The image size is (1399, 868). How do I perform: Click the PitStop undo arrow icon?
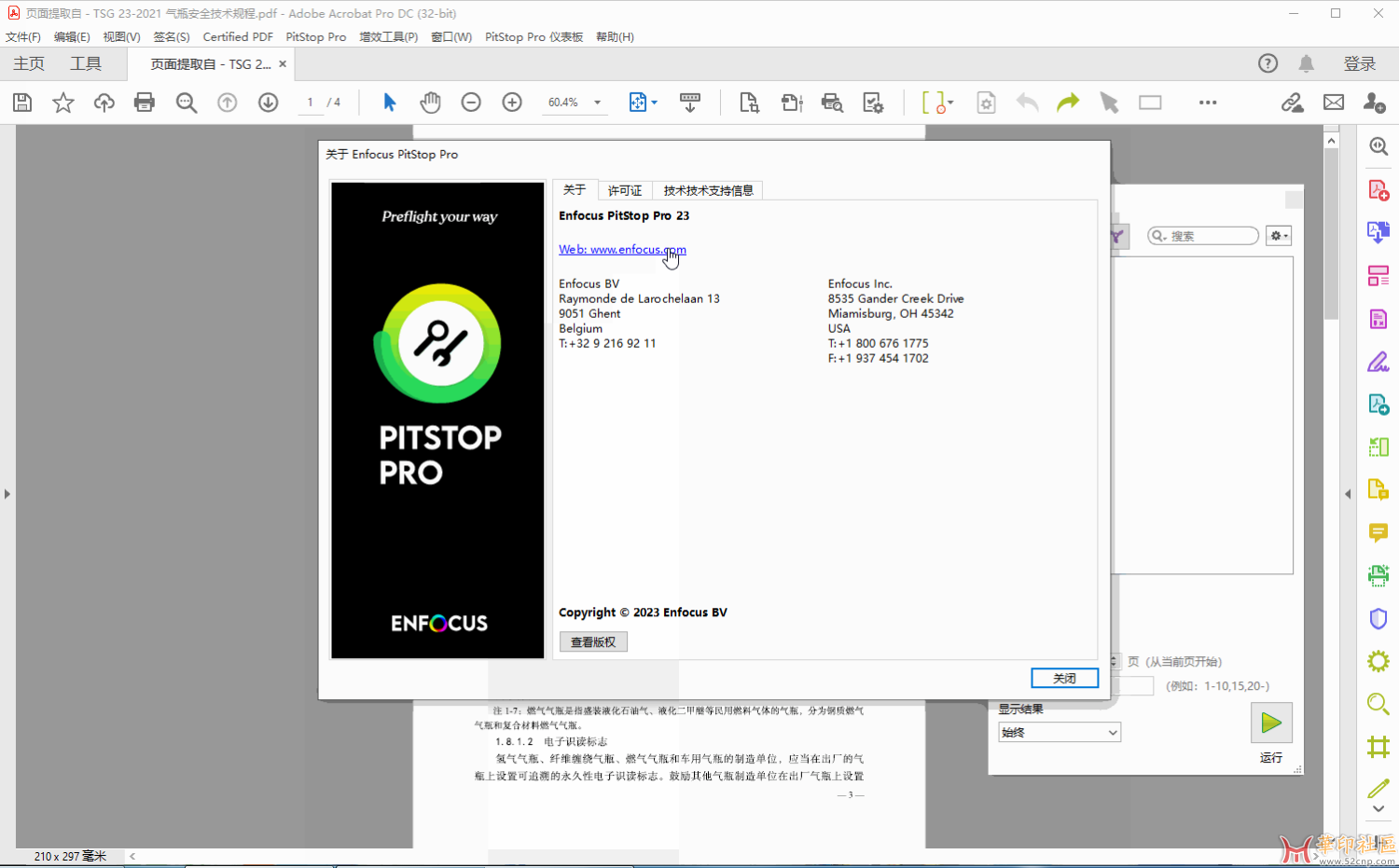point(1028,103)
